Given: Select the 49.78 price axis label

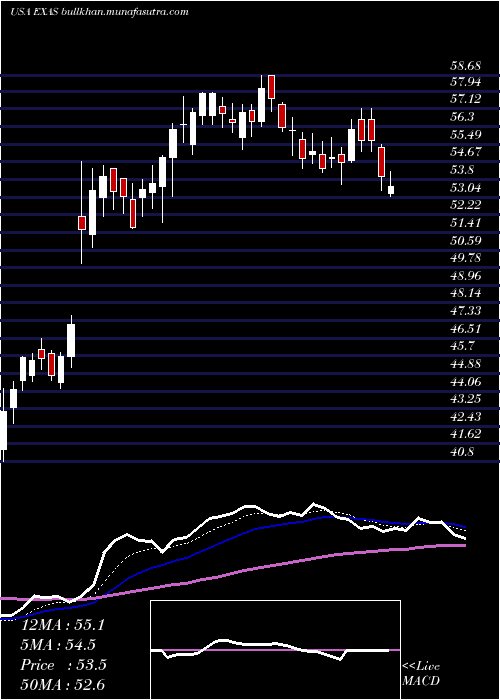Looking at the screenshot, I should [x=465, y=258].
